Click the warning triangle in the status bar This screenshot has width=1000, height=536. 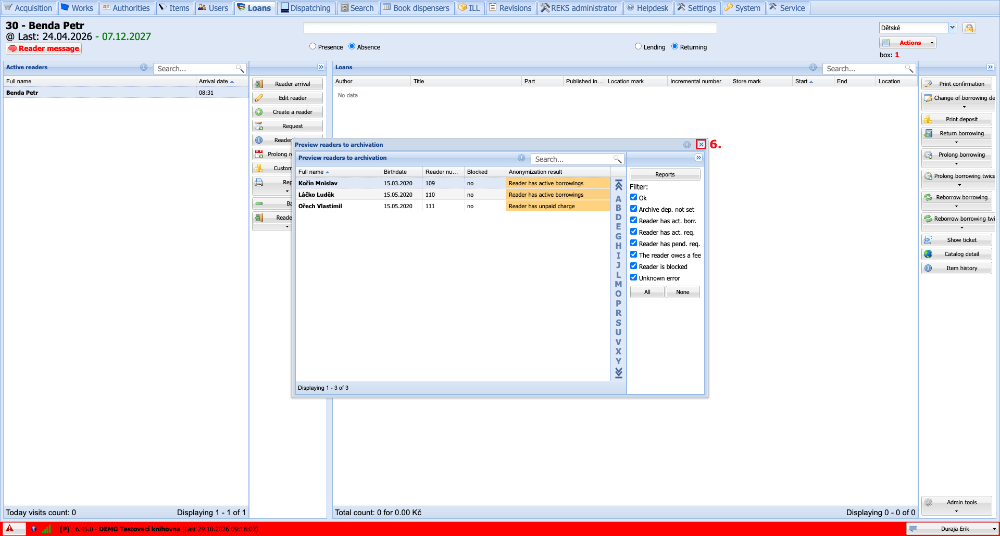11,529
